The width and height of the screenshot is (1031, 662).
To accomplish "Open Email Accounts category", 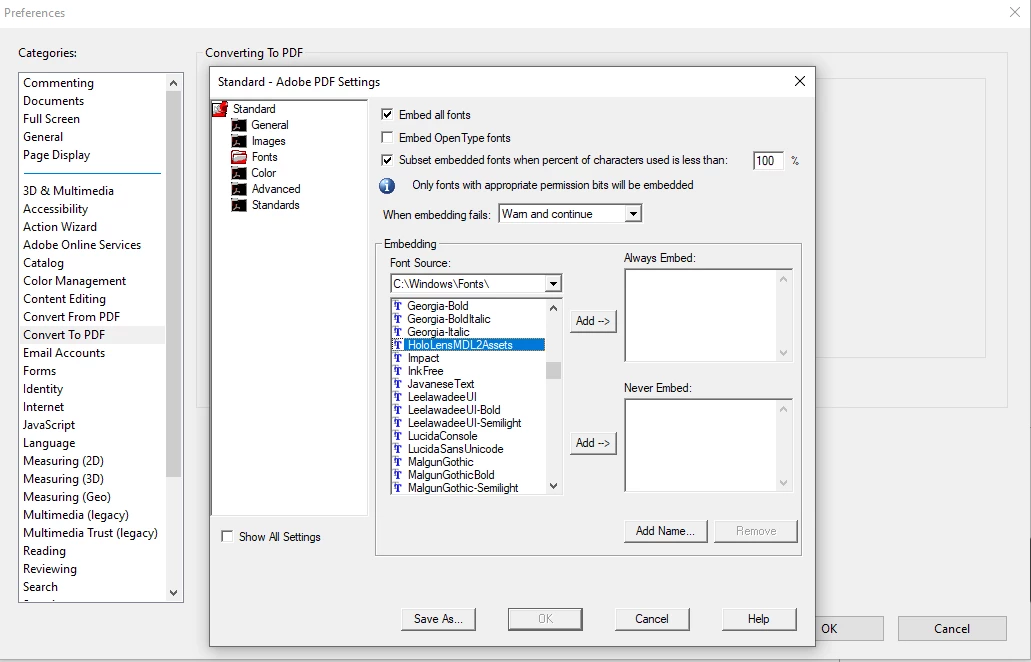I will point(64,353).
